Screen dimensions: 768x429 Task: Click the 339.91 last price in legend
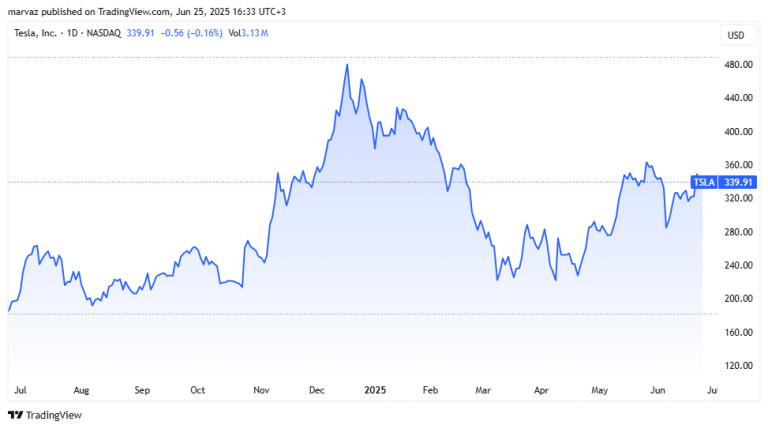click(140, 33)
